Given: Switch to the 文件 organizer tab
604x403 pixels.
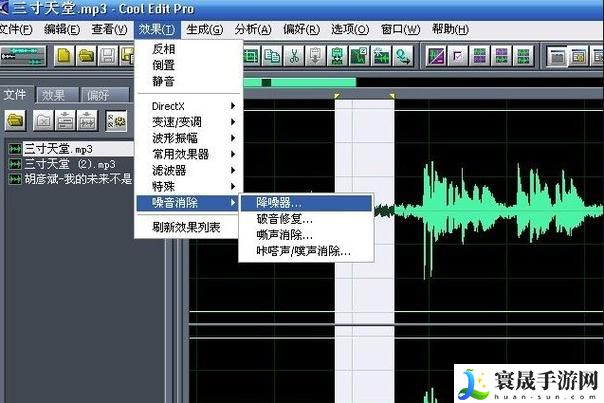Looking at the screenshot, I should (15, 94).
